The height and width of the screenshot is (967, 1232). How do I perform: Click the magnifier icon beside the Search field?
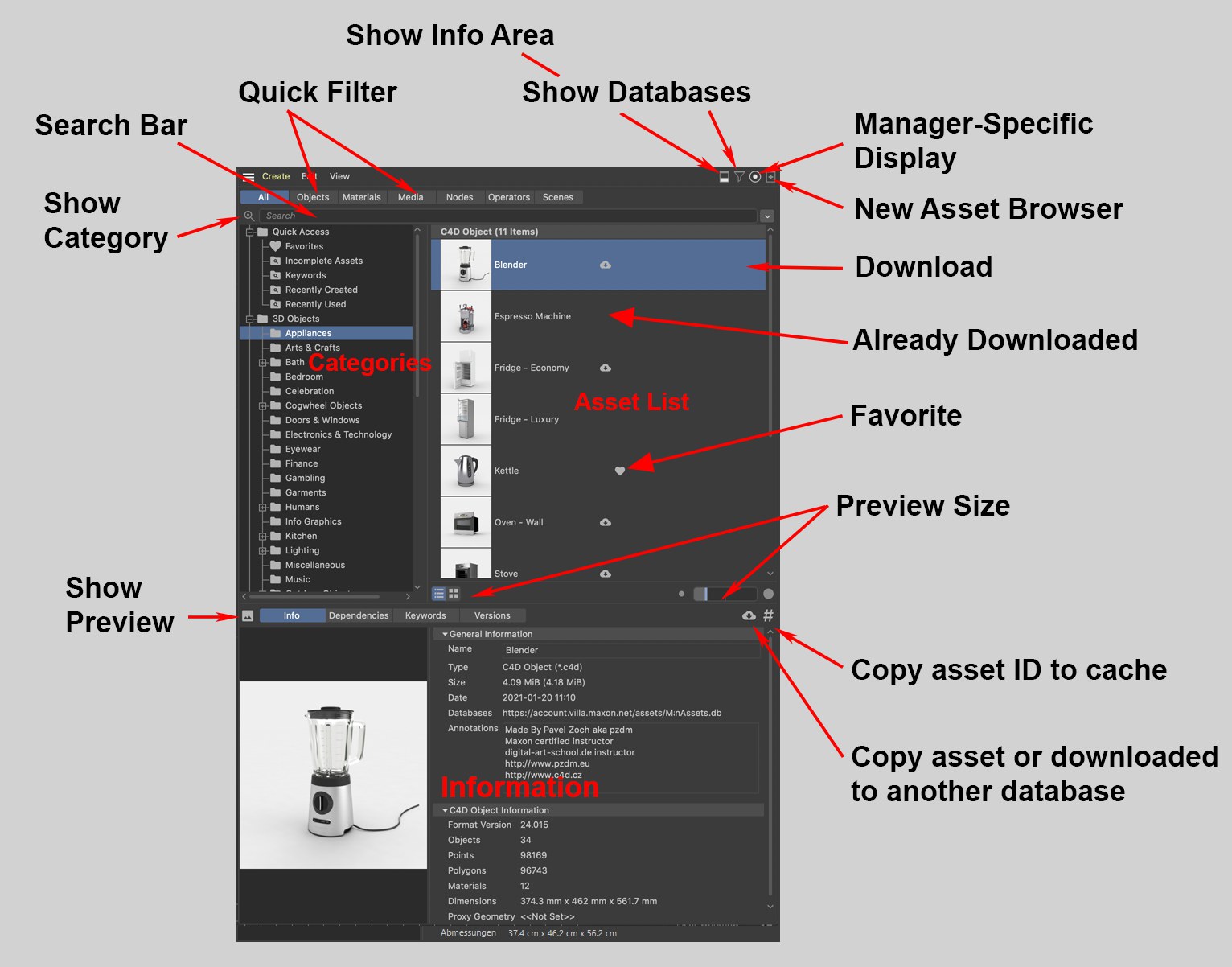pyautogui.click(x=249, y=216)
